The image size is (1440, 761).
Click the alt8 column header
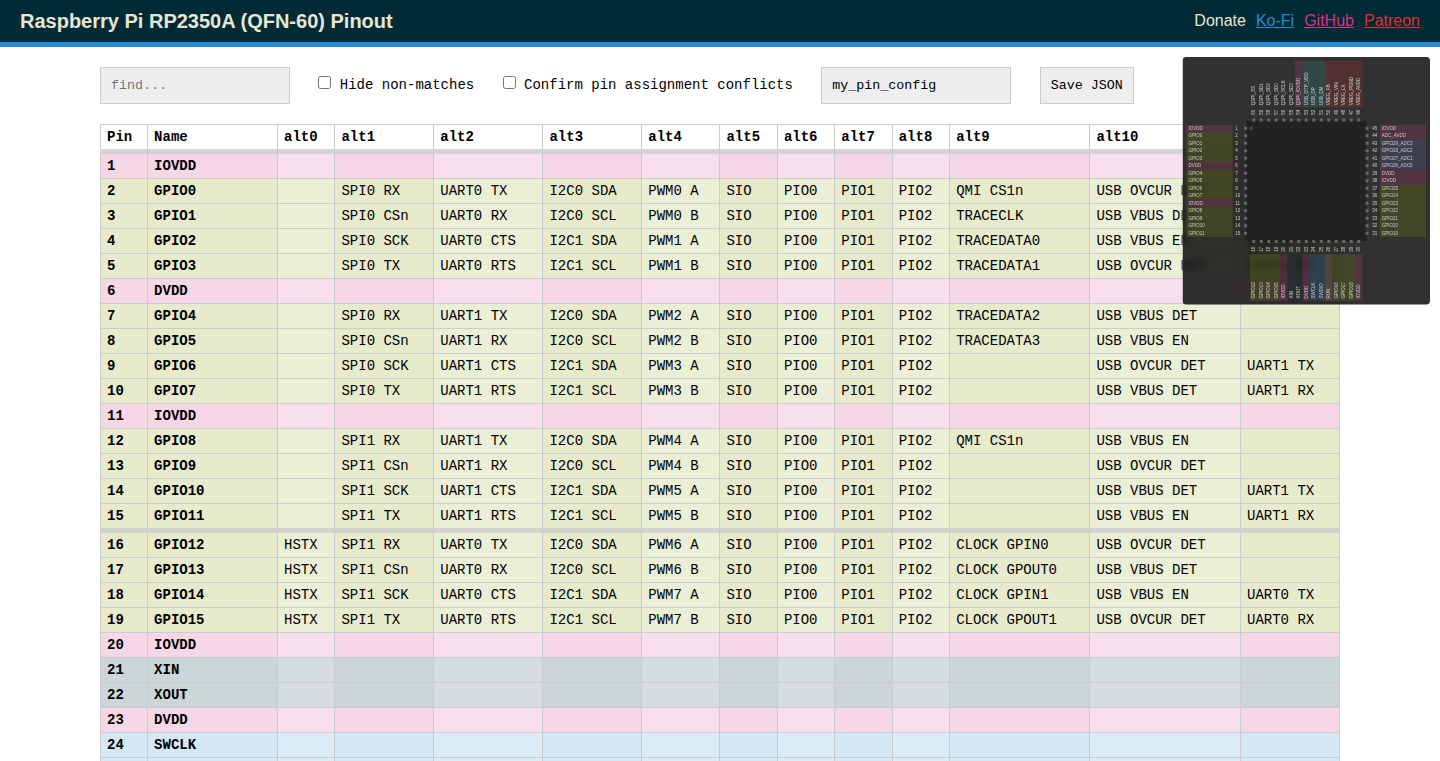(x=921, y=137)
